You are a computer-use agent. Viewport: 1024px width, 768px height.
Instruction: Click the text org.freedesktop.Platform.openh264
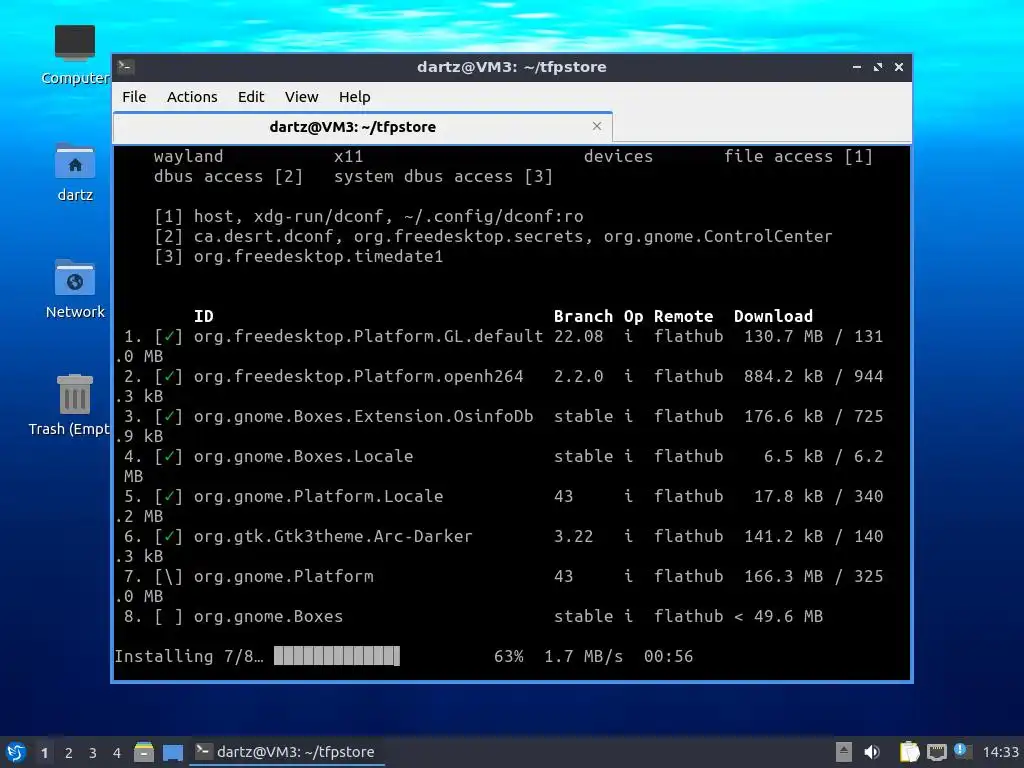pyautogui.click(x=359, y=376)
